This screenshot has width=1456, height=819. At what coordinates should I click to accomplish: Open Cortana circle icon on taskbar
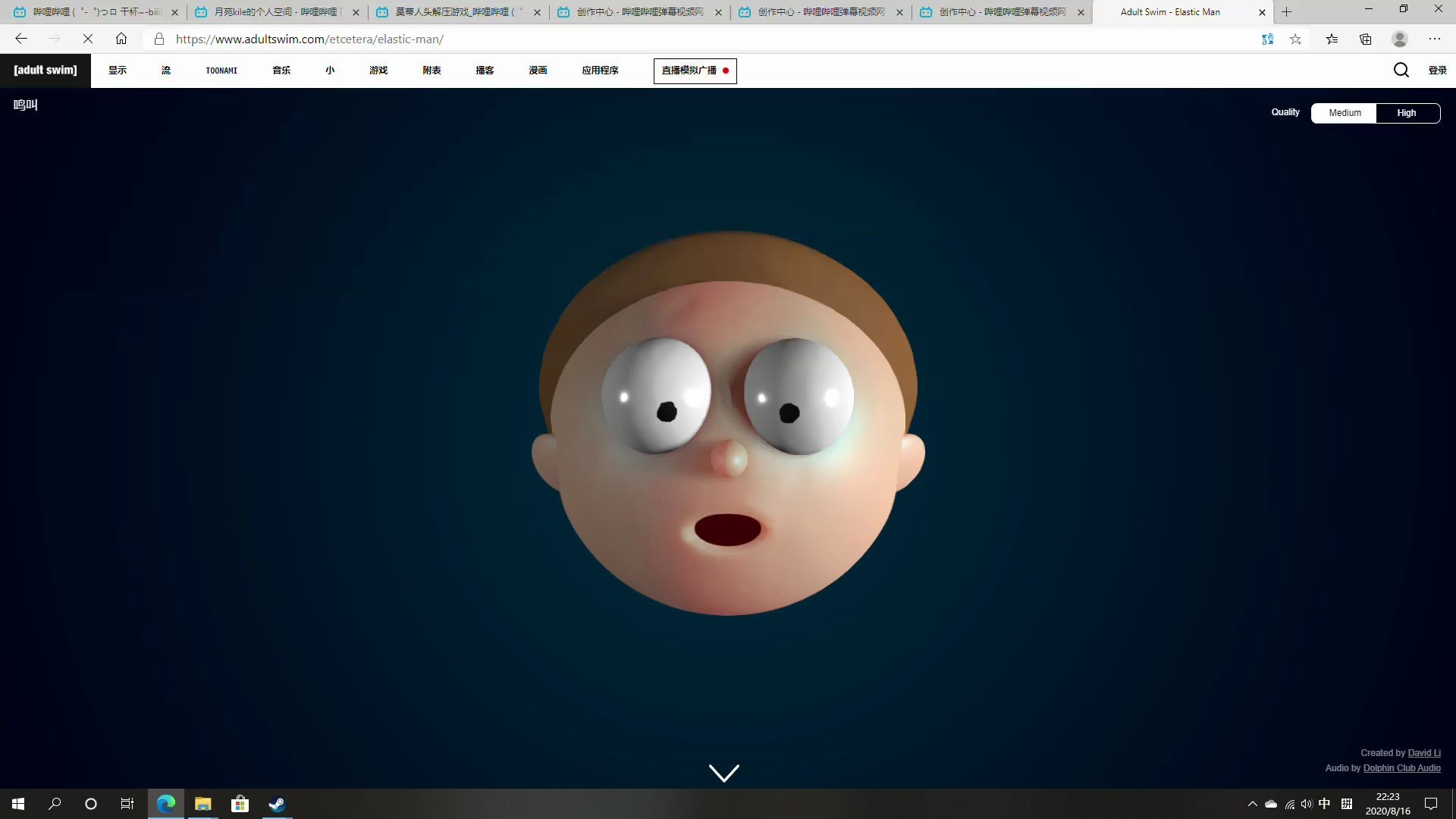(91, 804)
